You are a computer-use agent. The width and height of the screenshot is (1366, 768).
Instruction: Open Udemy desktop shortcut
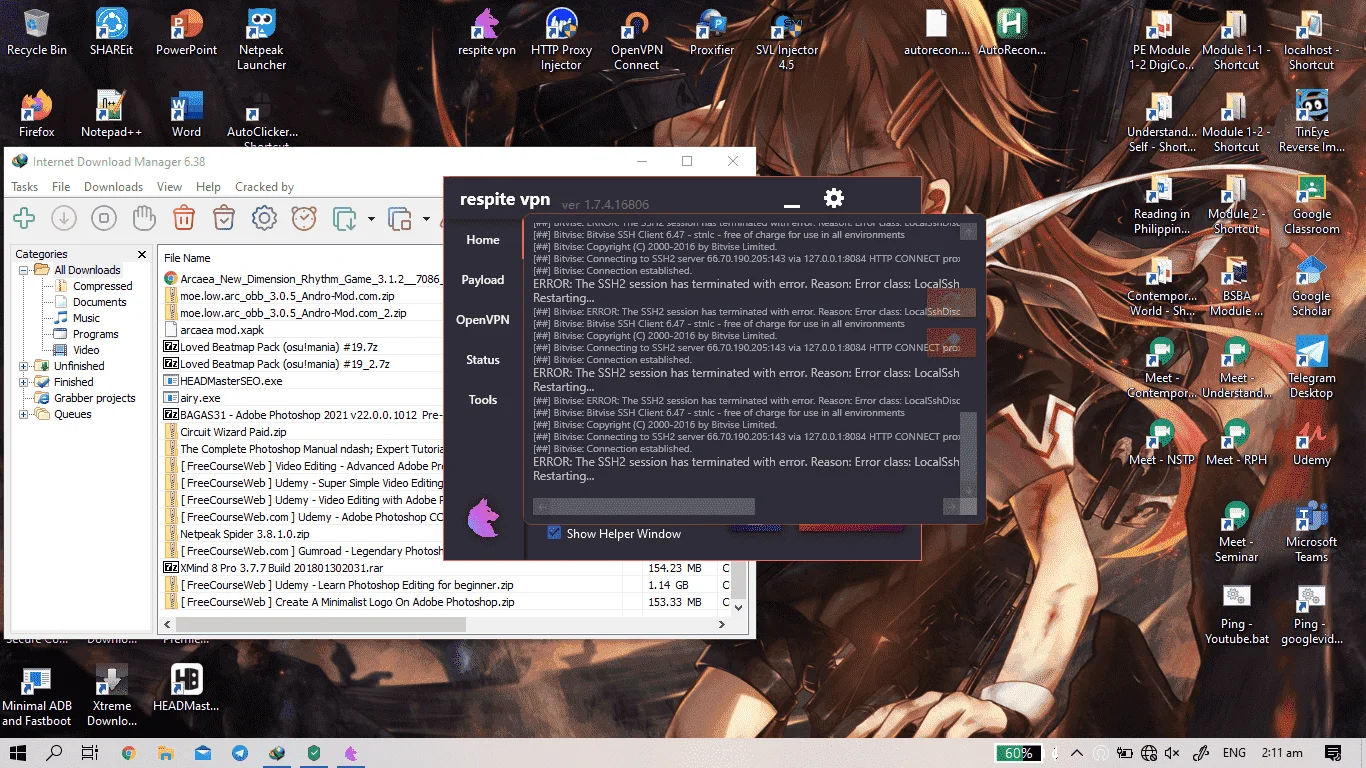pos(1311,443)
